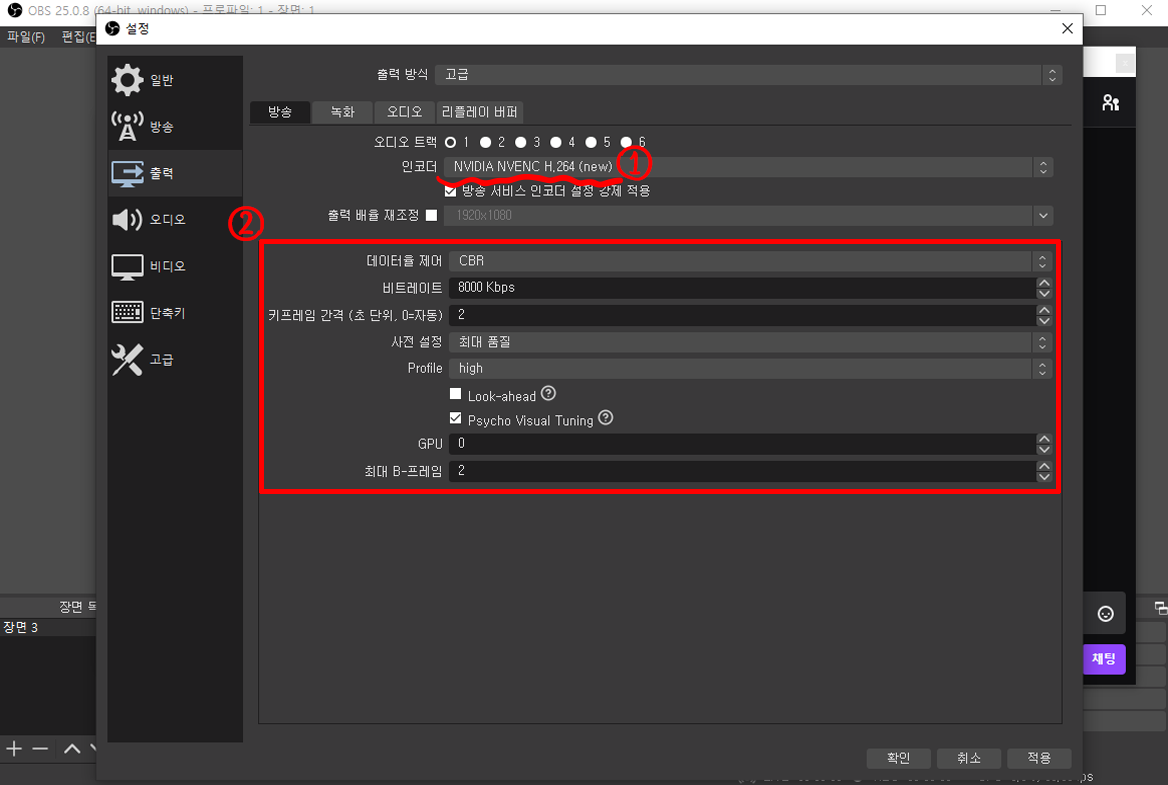1168x785 pixels.
Task: Switch to the 녹화 tab
Action: (343, 112)
